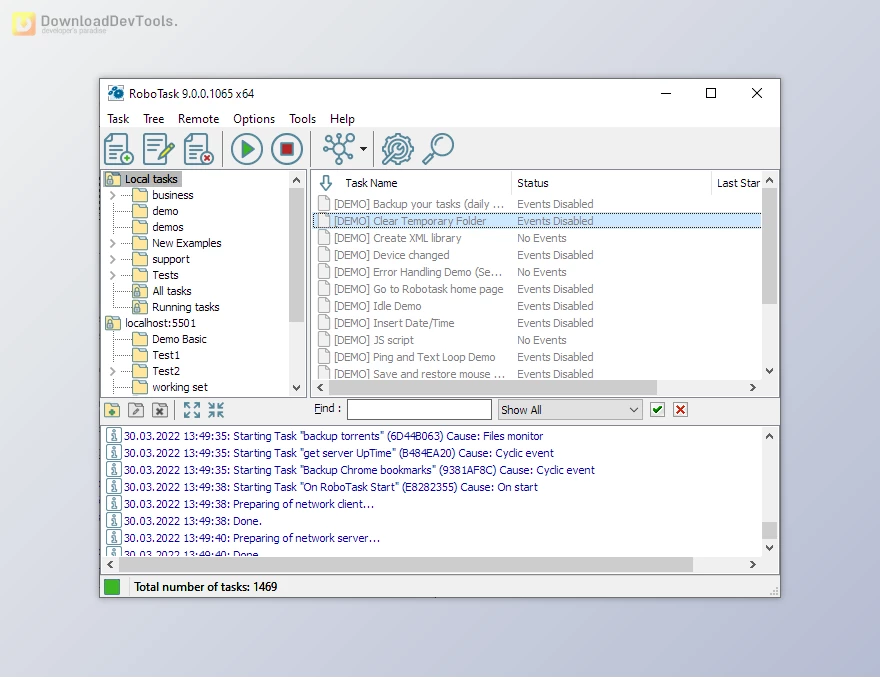Select Test1 folder
The width and height of the screenshot is (880, 677).
[166, 355]
